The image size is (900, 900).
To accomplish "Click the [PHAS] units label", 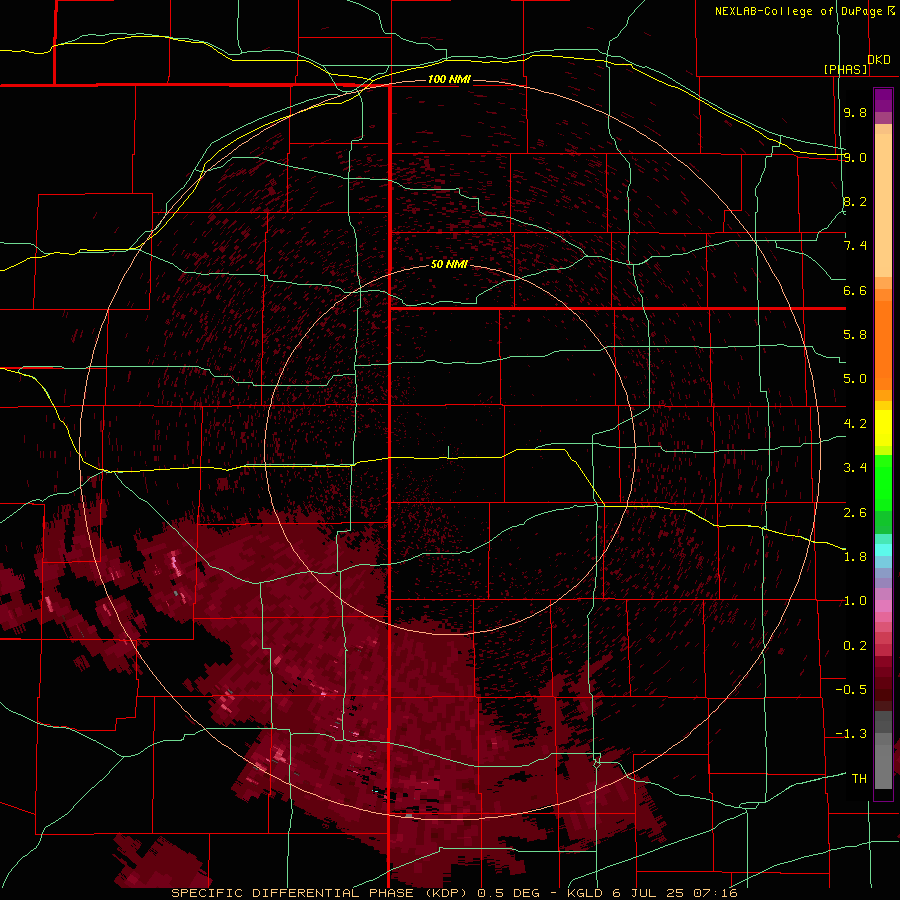I will [x=845, y=69].
